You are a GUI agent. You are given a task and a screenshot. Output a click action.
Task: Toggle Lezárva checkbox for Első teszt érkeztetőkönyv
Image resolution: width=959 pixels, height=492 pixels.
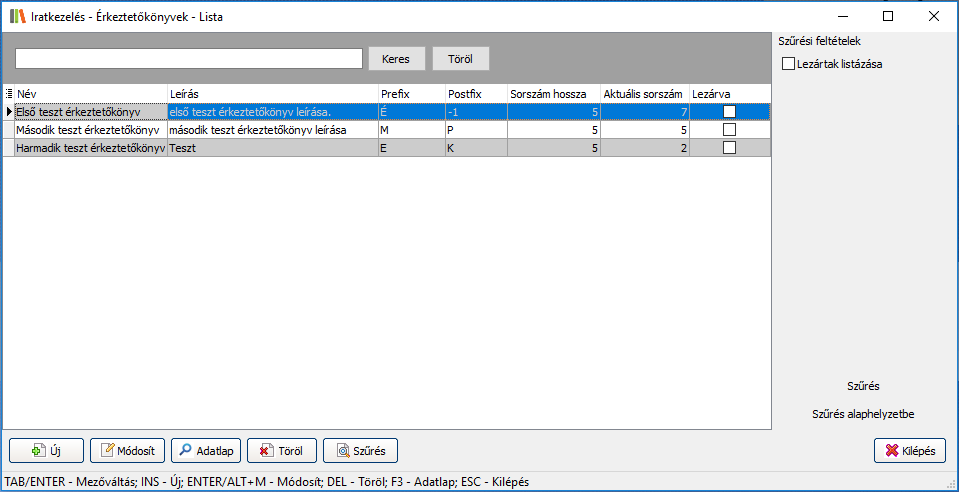pyautogui.click(x=729, y=112)
